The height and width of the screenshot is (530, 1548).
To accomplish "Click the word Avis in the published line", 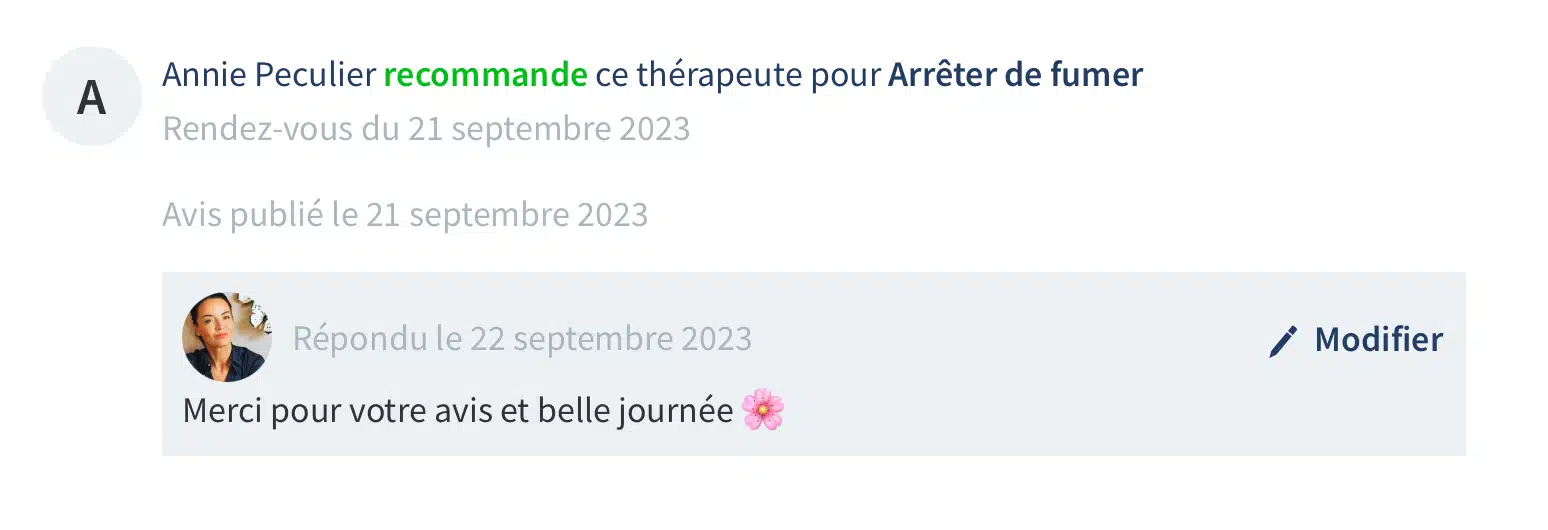I will 192,214.
